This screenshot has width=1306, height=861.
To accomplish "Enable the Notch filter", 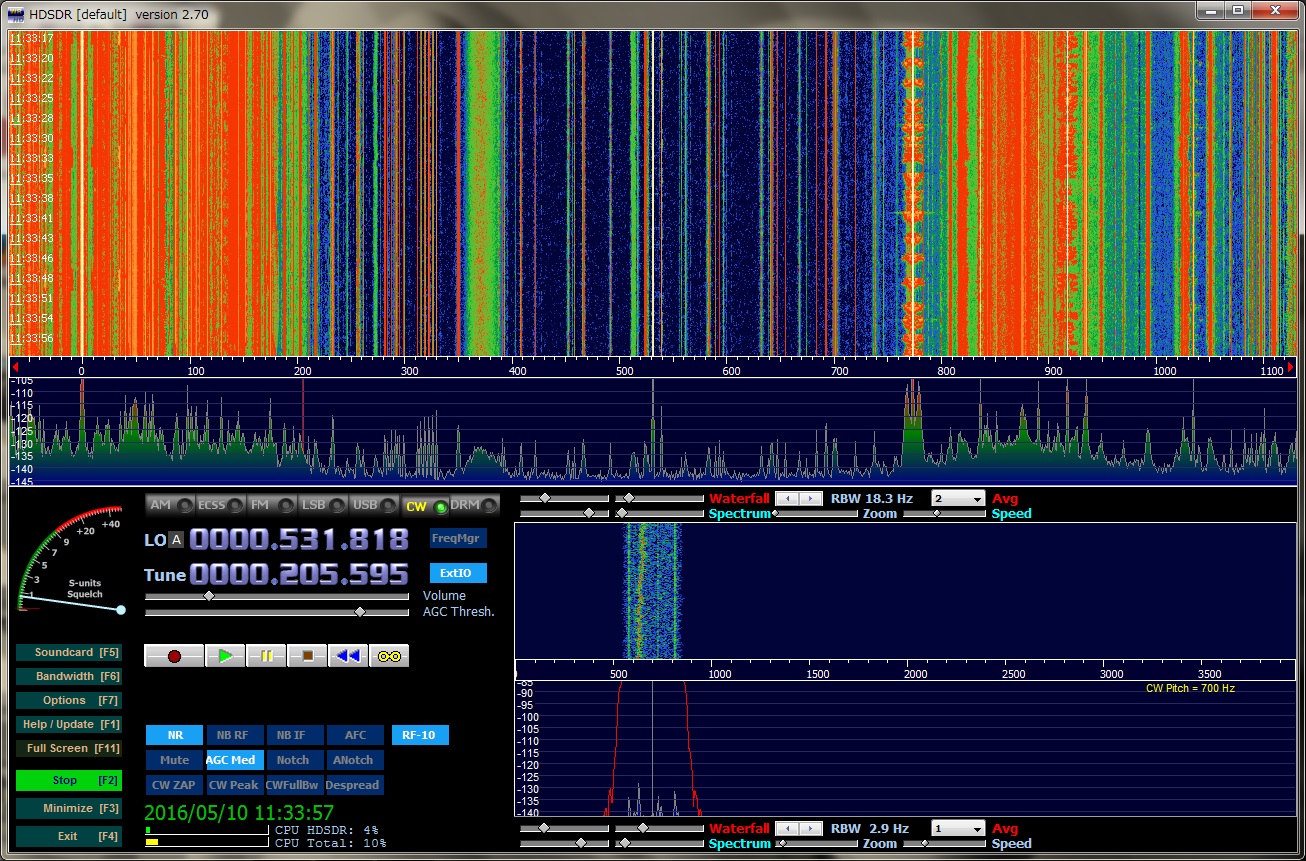I will 293,760.
